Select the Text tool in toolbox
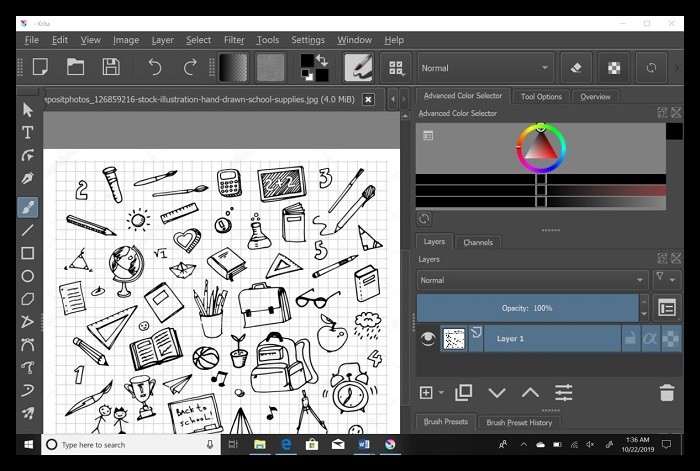This screenshot has width=700, height=471. 28,133
